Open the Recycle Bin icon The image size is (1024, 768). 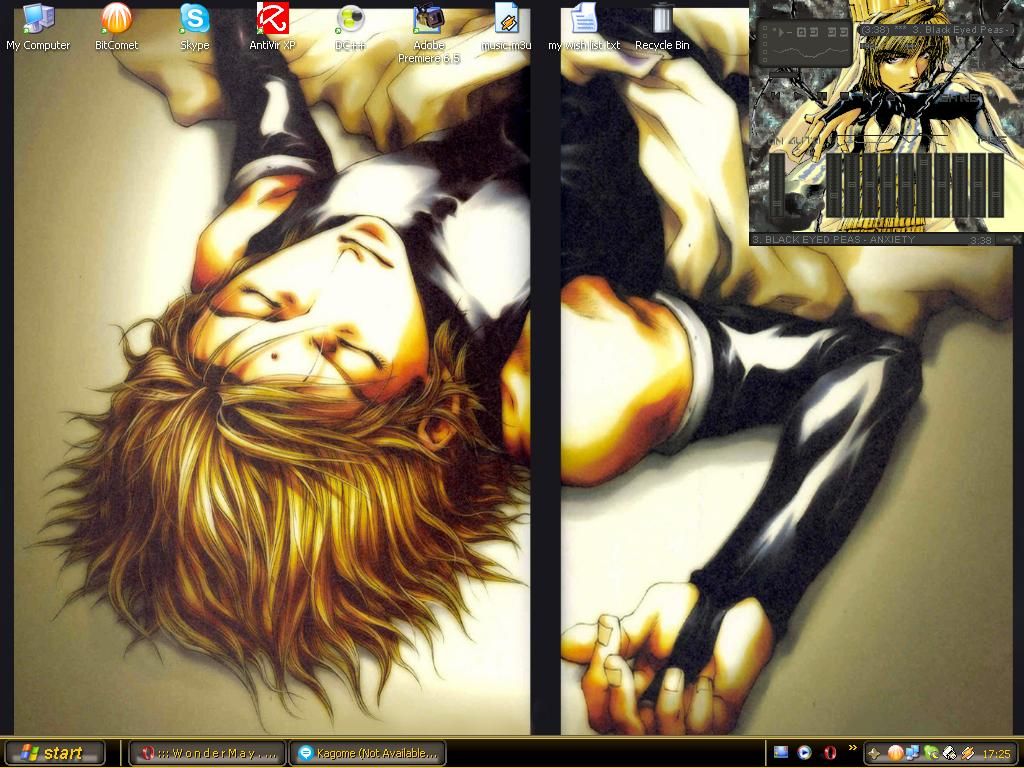click(662, 27)
